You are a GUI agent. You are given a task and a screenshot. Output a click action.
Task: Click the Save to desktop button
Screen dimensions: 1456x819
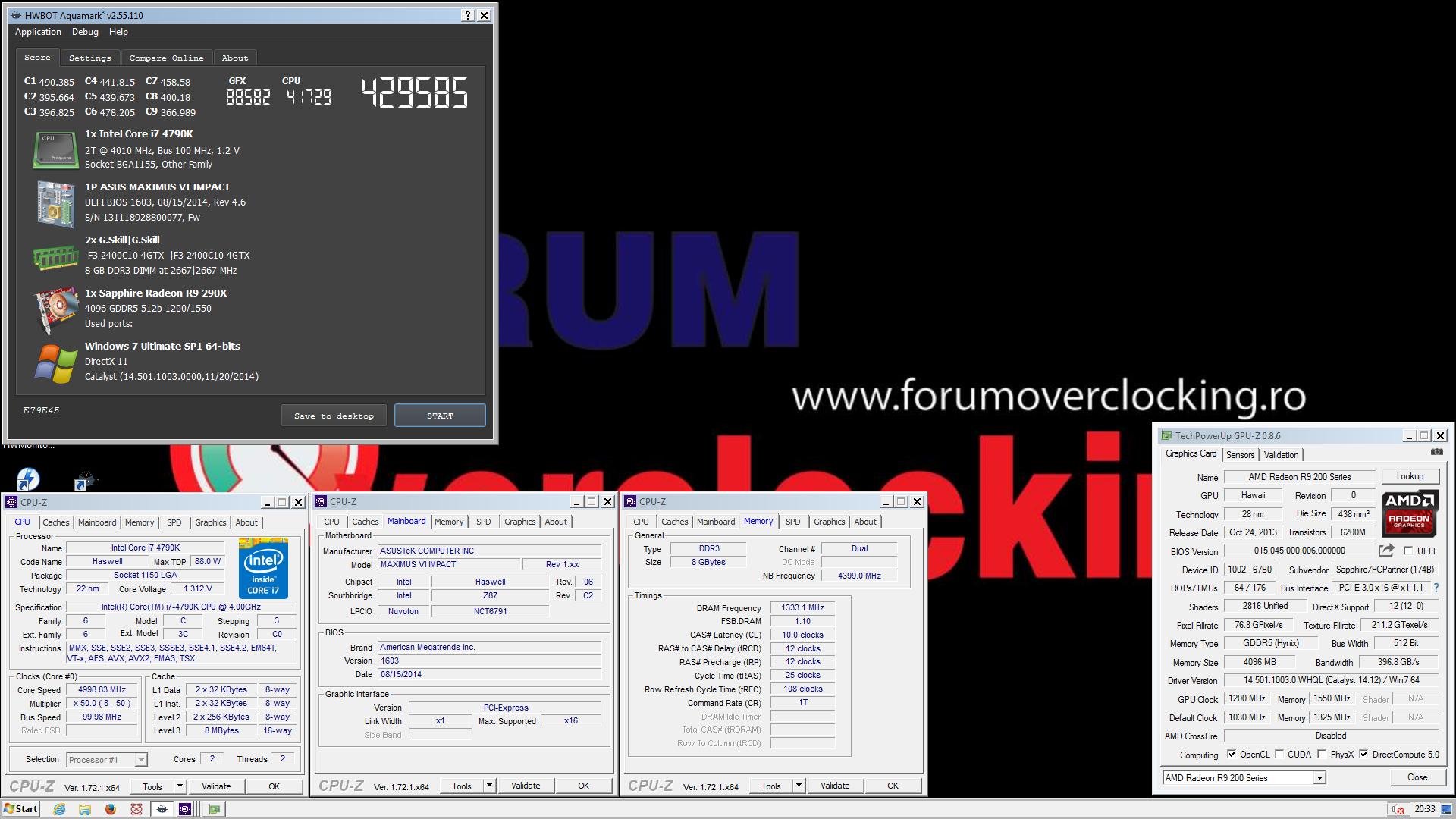[x=334, y=416]
